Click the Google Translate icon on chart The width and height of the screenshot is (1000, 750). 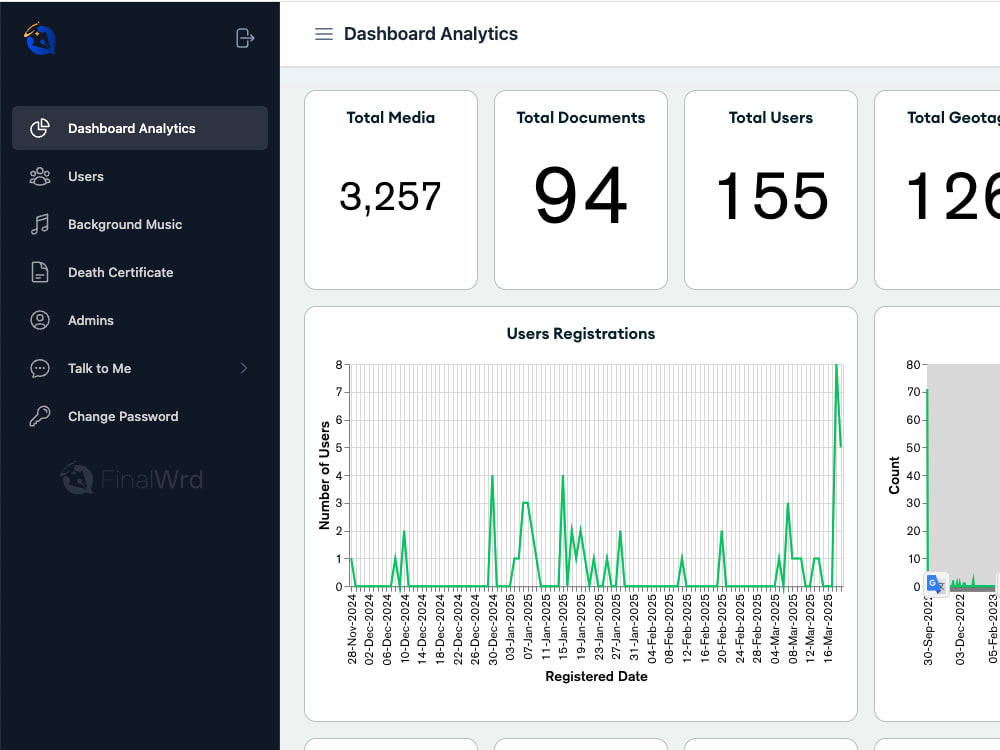pyautogui.click(x=936, y=584)
